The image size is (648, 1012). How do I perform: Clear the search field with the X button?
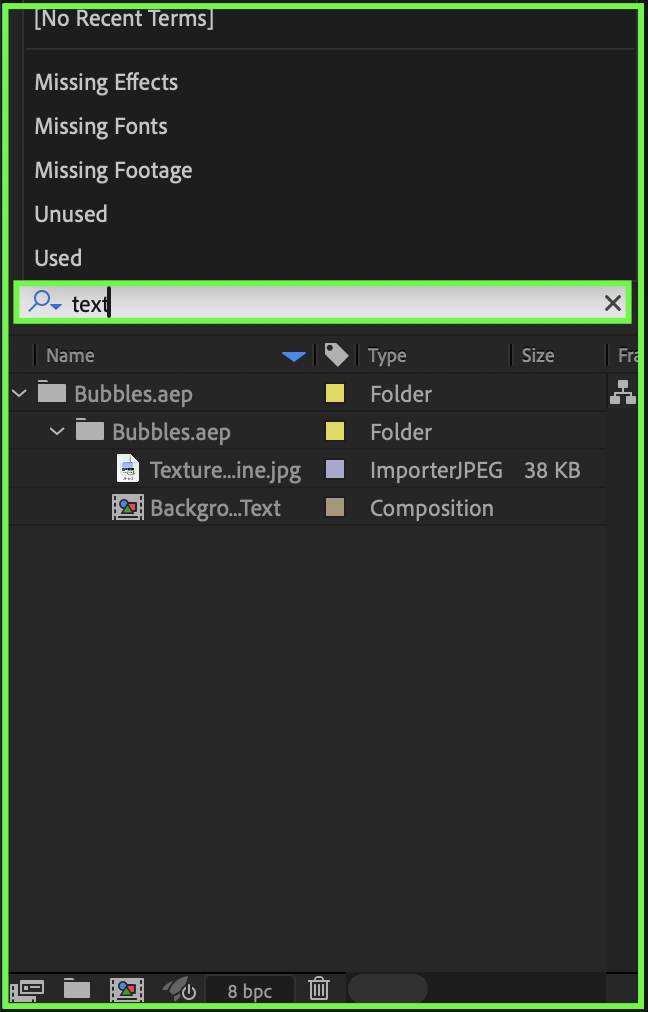tap(613, 303)
